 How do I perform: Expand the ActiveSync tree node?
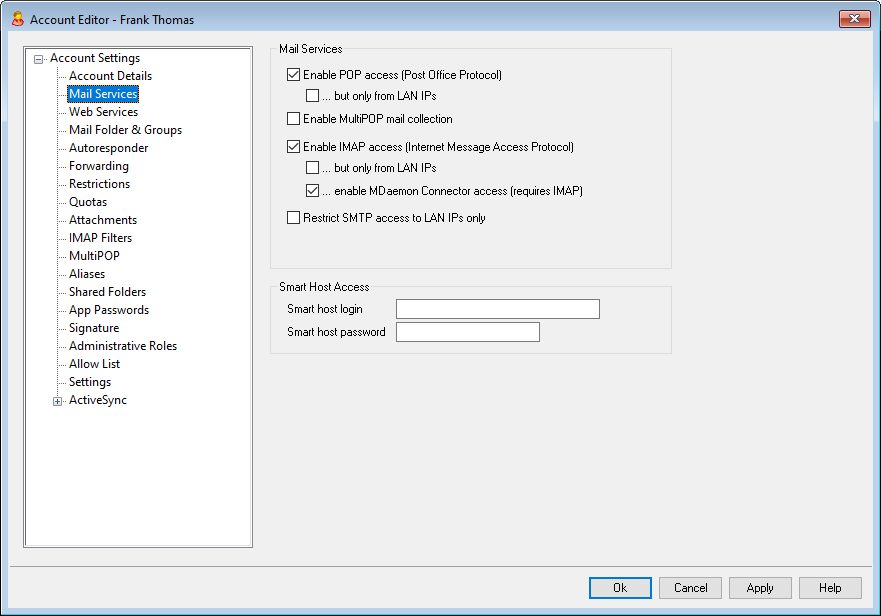click(58, 401)
